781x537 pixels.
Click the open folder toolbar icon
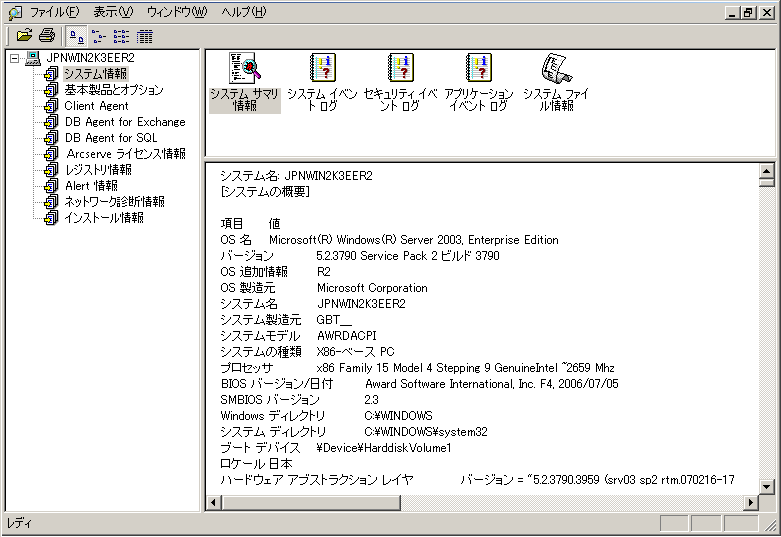click(x=24, y=36)
